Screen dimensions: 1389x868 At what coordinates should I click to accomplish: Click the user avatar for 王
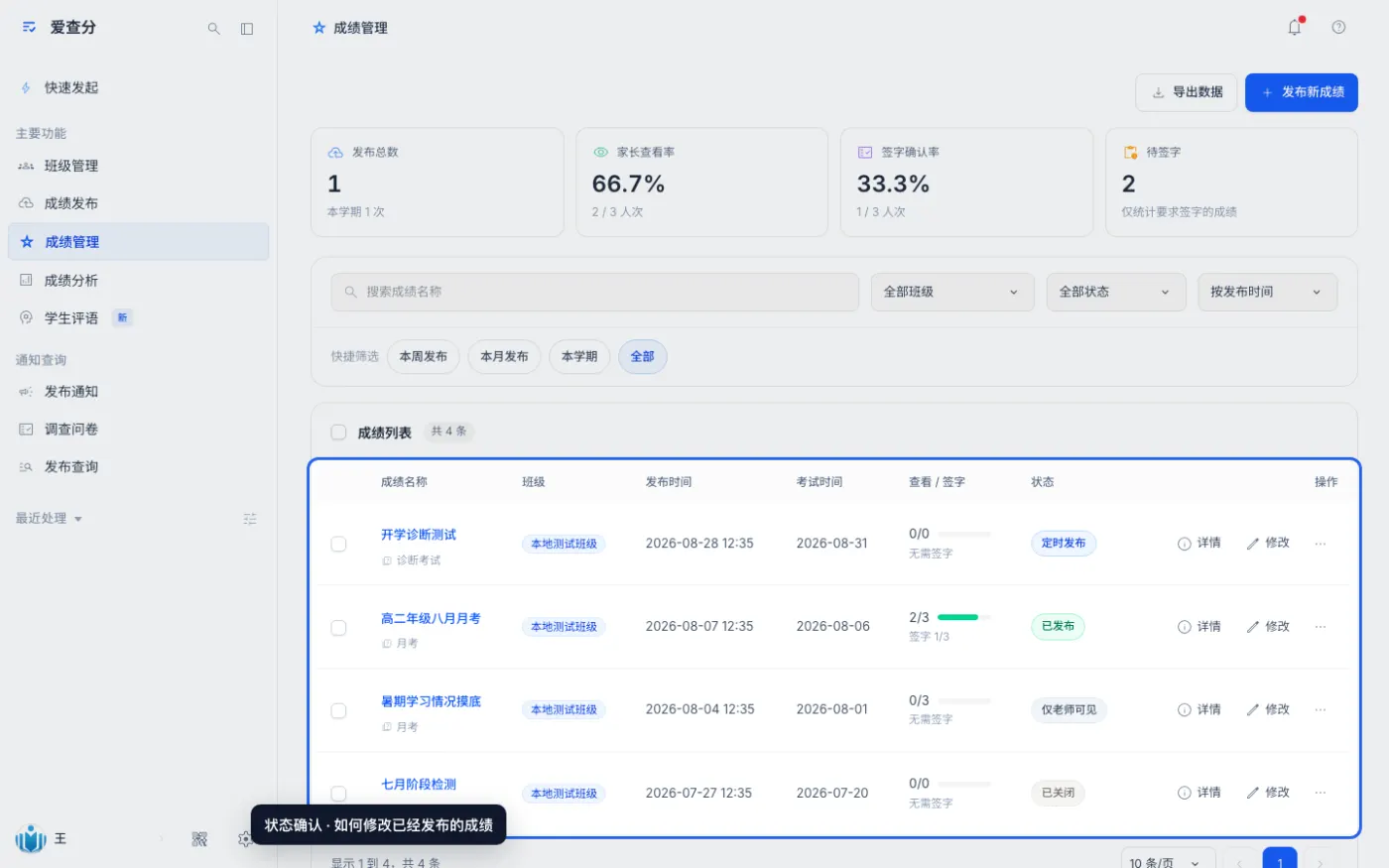coord(31,839)
